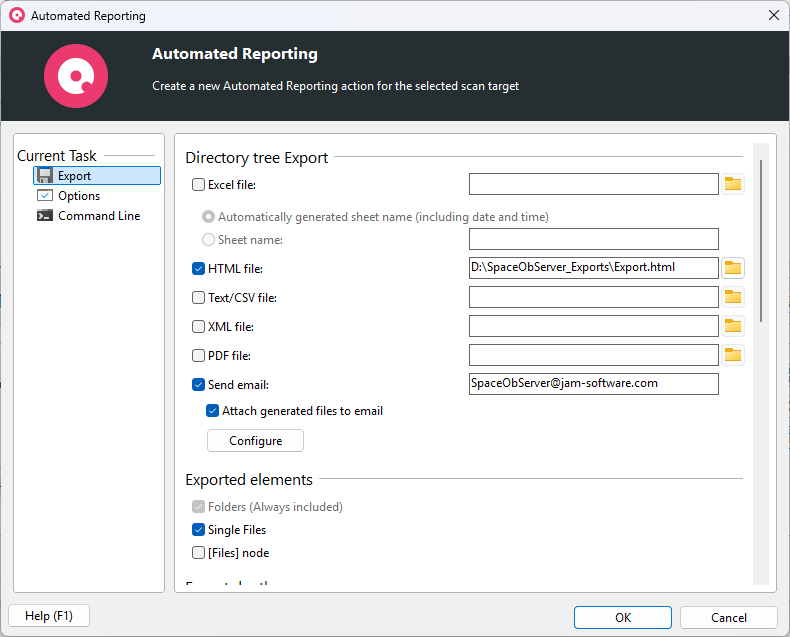Click browse folder icon for Excel file

tap(733, 184)
